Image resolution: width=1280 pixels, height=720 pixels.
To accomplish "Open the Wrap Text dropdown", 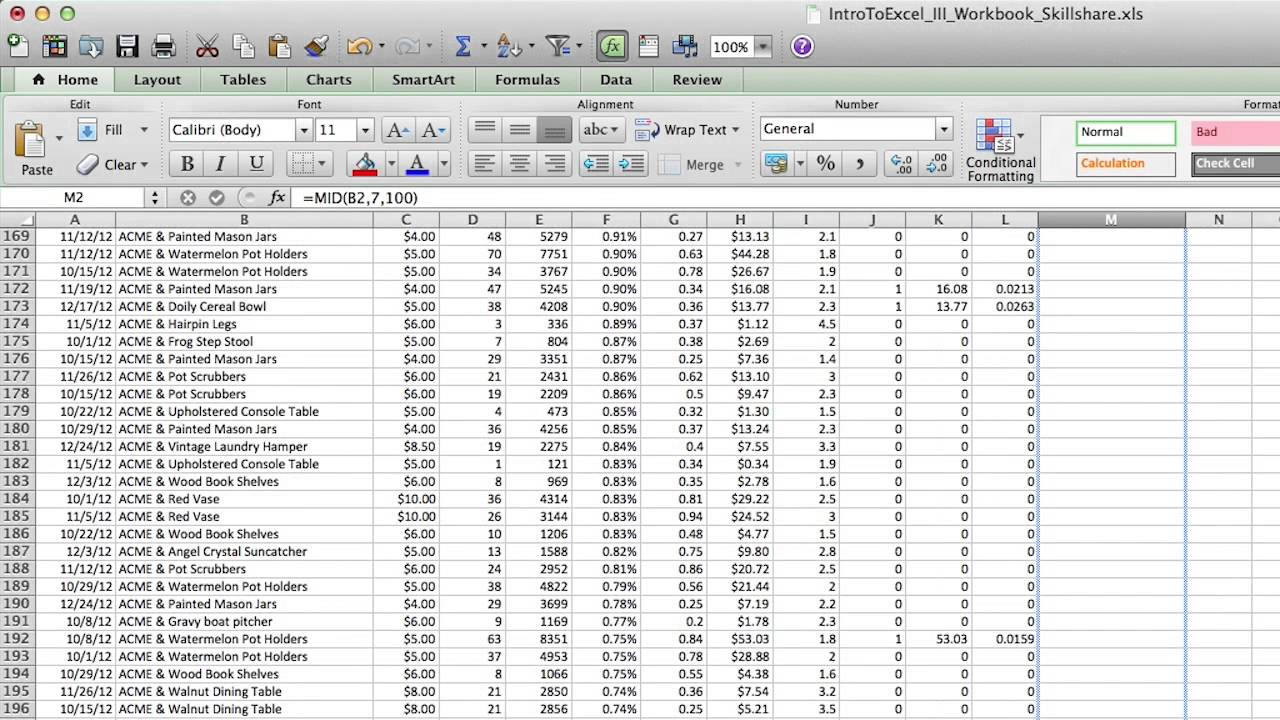I will pyautogui.click(x=734, y=129).
